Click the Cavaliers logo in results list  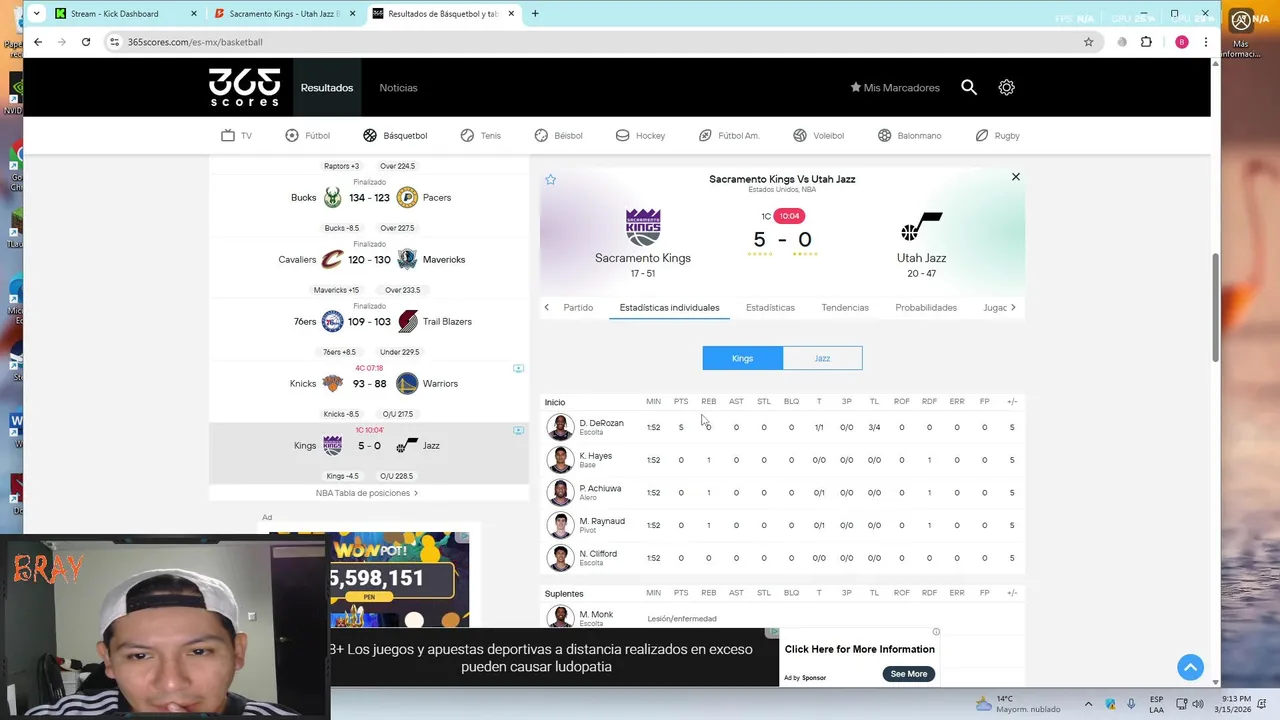(332, 259)
